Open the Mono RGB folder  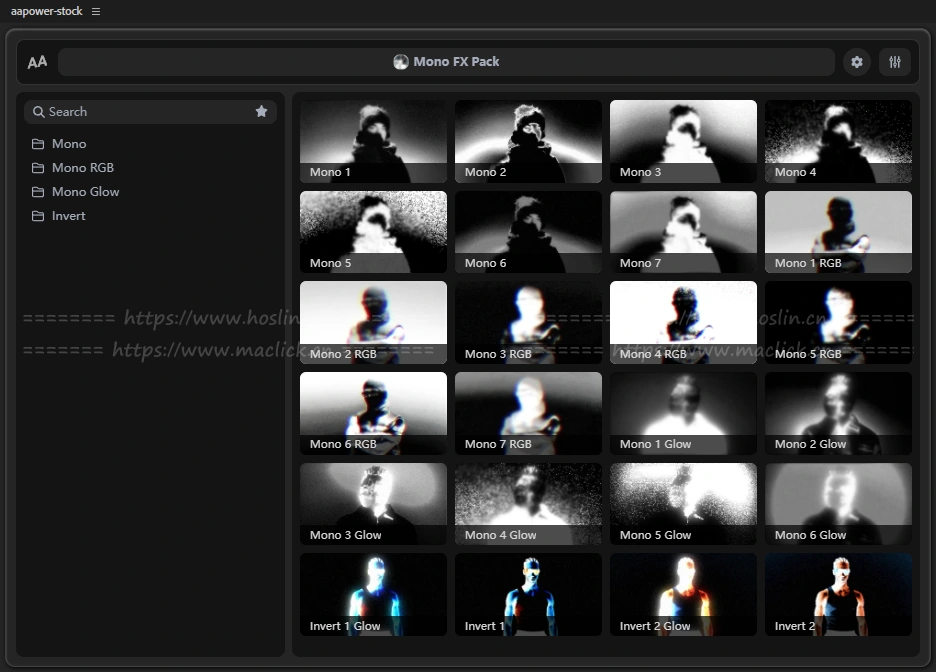[82, 168]
